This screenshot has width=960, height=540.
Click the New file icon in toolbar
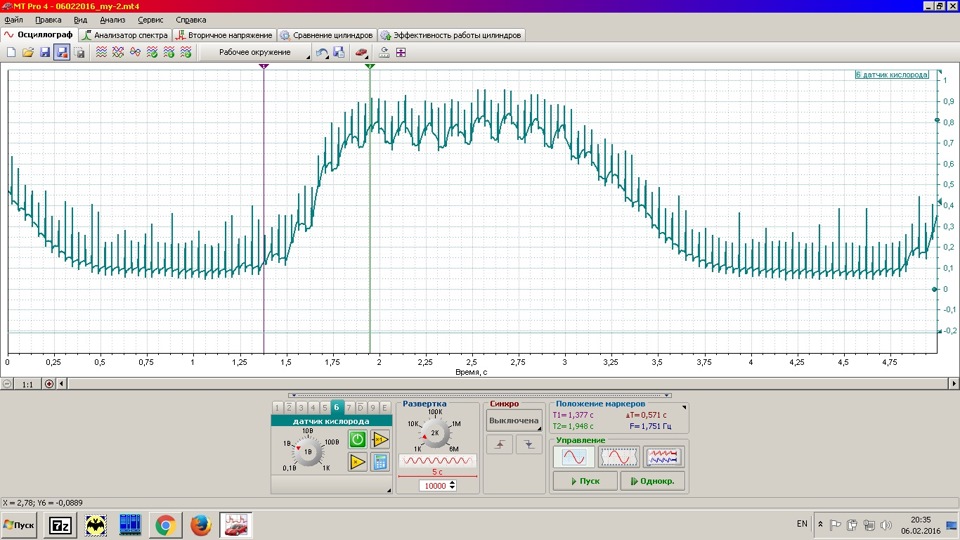(x=11, y=53)
